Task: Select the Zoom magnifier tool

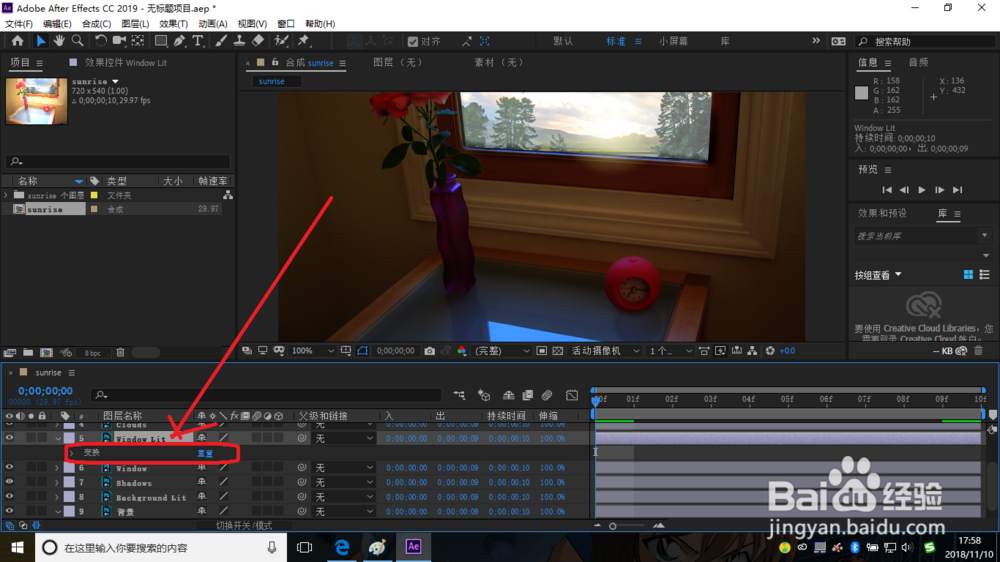Action: pos(77,41)
